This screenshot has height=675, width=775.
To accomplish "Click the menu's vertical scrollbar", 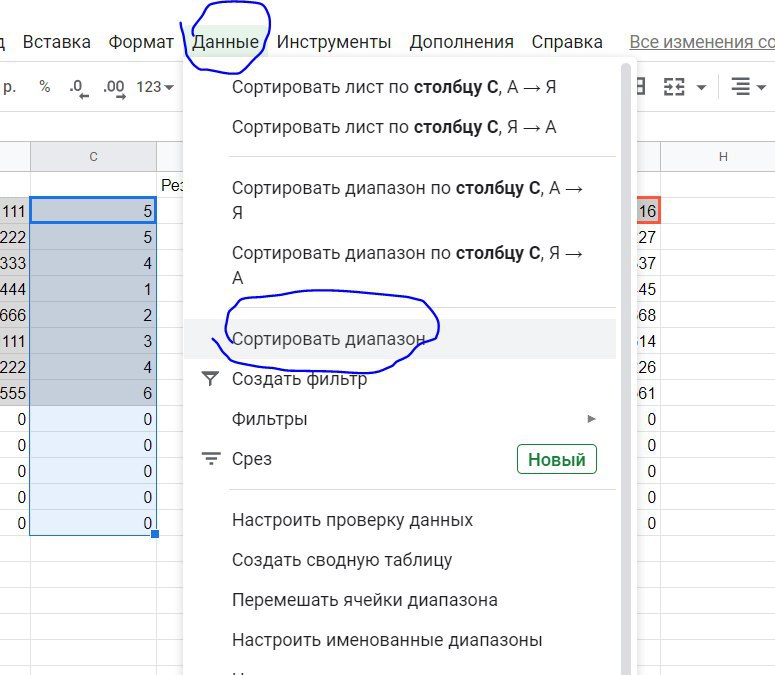I will 626,360.
